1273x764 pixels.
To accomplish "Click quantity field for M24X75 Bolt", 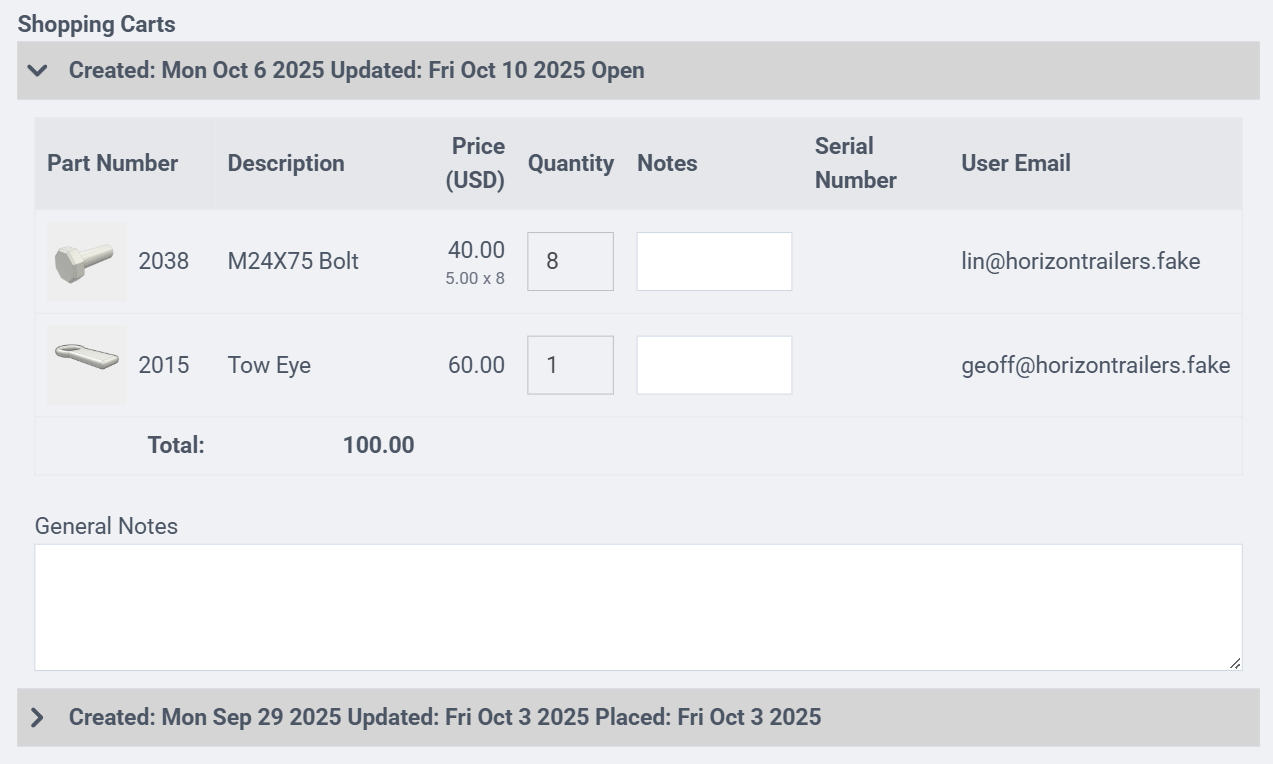I will [570, 262].
